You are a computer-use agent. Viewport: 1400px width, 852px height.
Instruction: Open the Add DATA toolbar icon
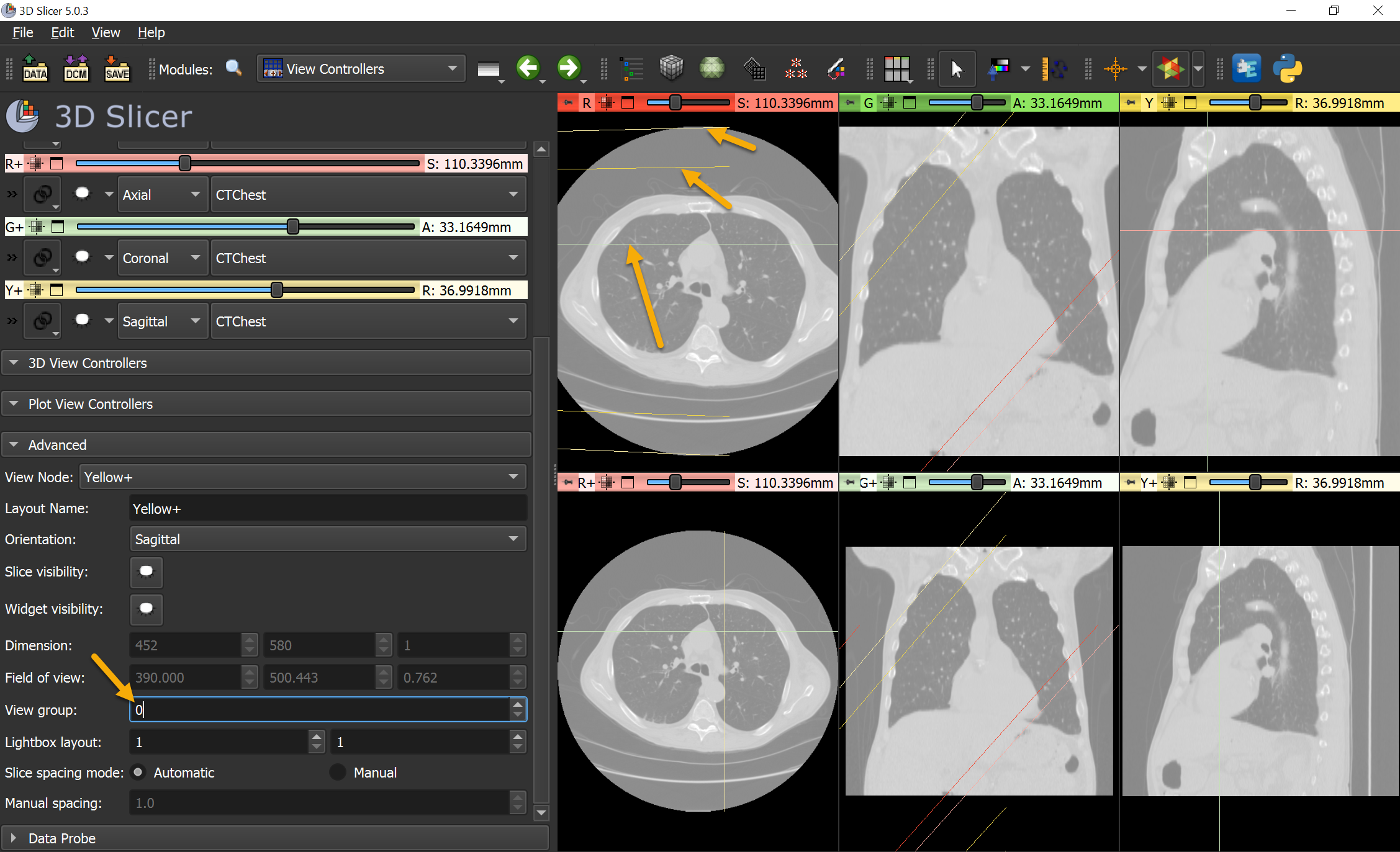point(35,68)
